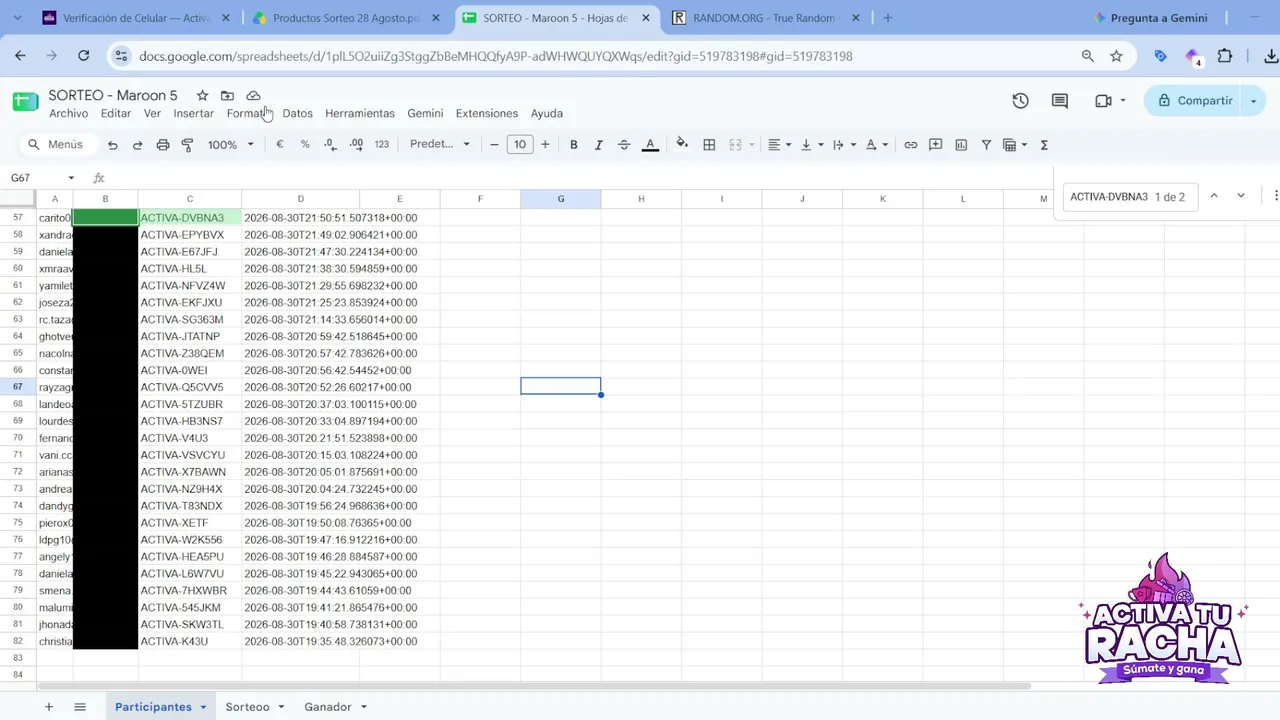Add a new sheet with the plus button
The width and height of the screenshot is (1280, 720).
[48, 707]
